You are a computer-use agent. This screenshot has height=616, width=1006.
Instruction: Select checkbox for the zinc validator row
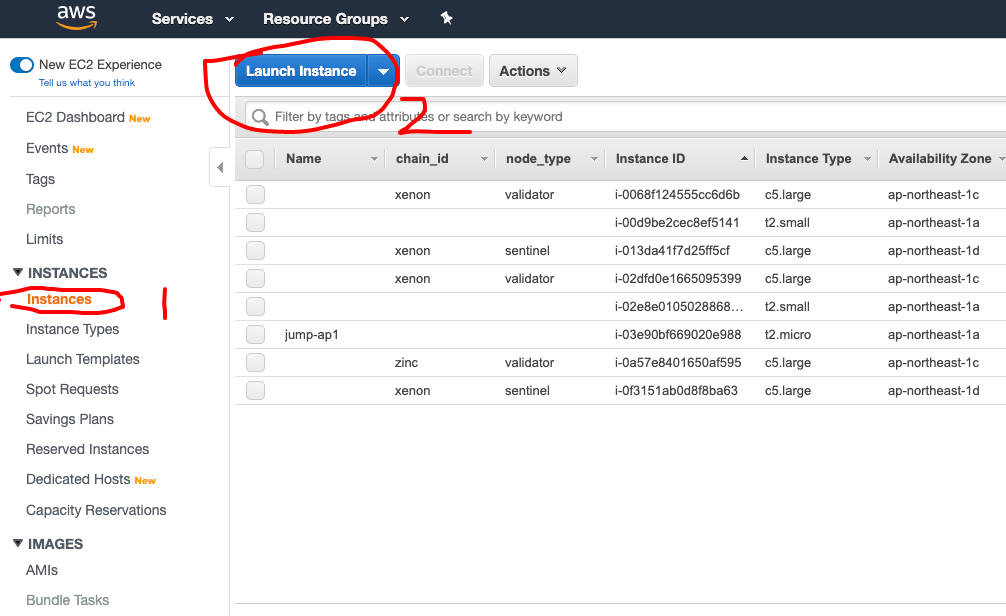click(x=255, y=363)
